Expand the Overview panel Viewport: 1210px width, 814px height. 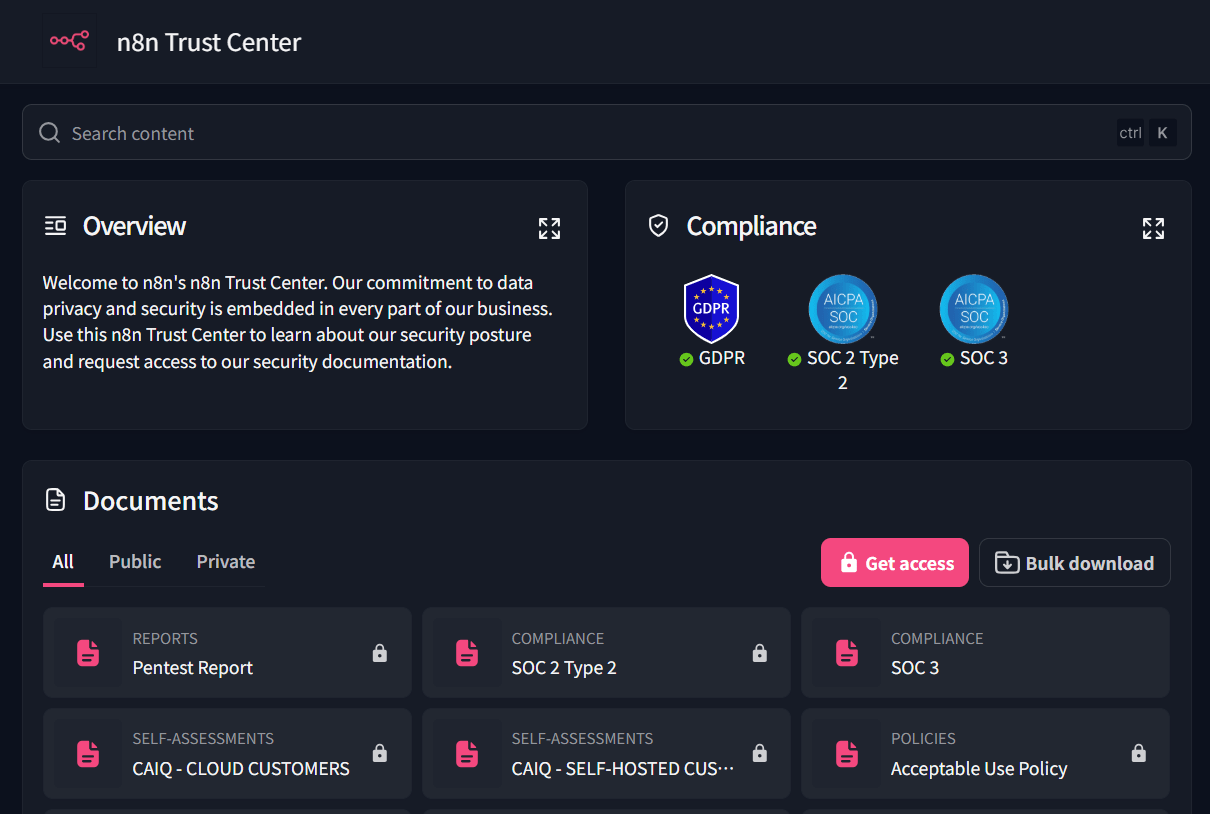tap(549, 228)
